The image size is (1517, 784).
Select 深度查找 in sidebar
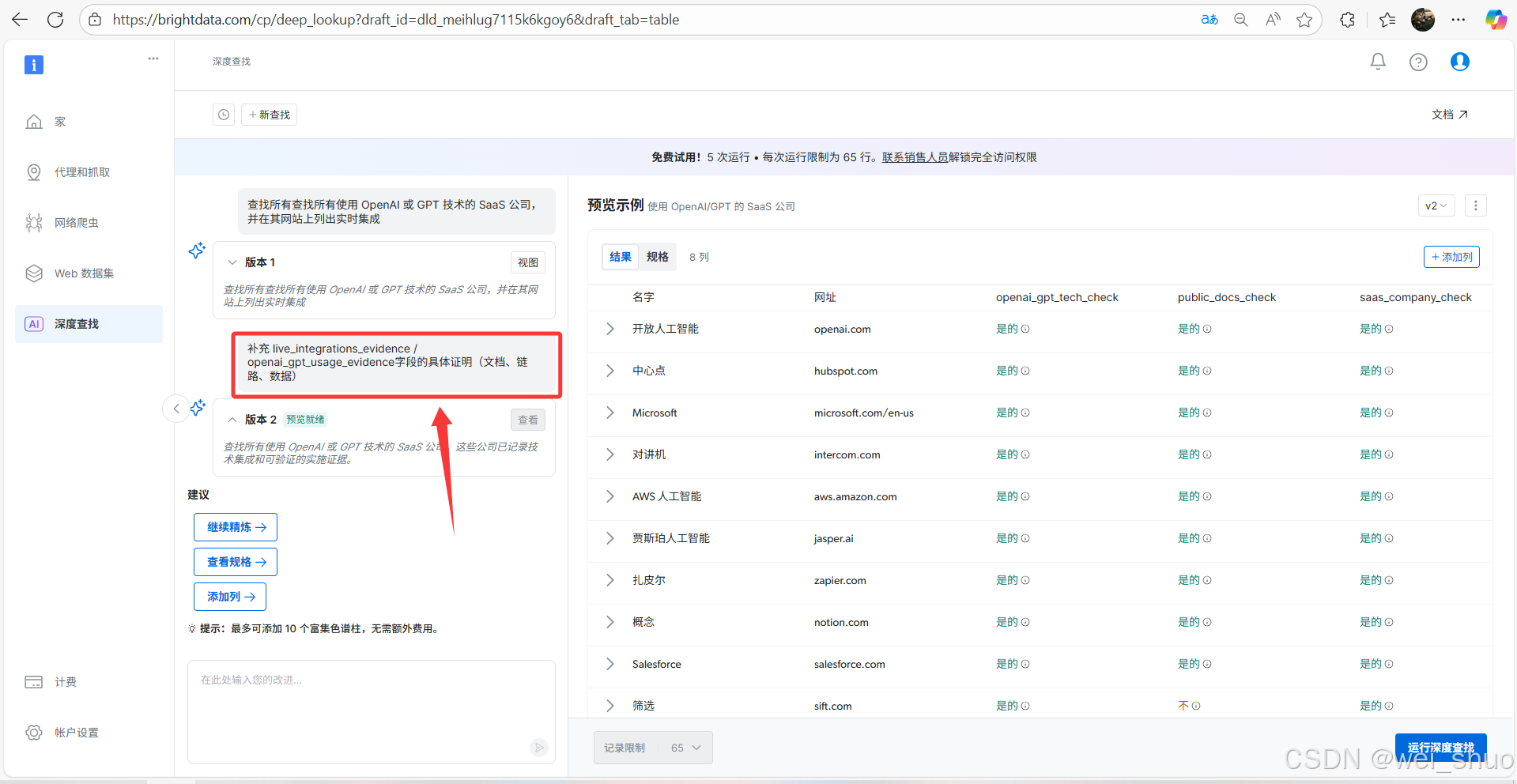point(89,324)
